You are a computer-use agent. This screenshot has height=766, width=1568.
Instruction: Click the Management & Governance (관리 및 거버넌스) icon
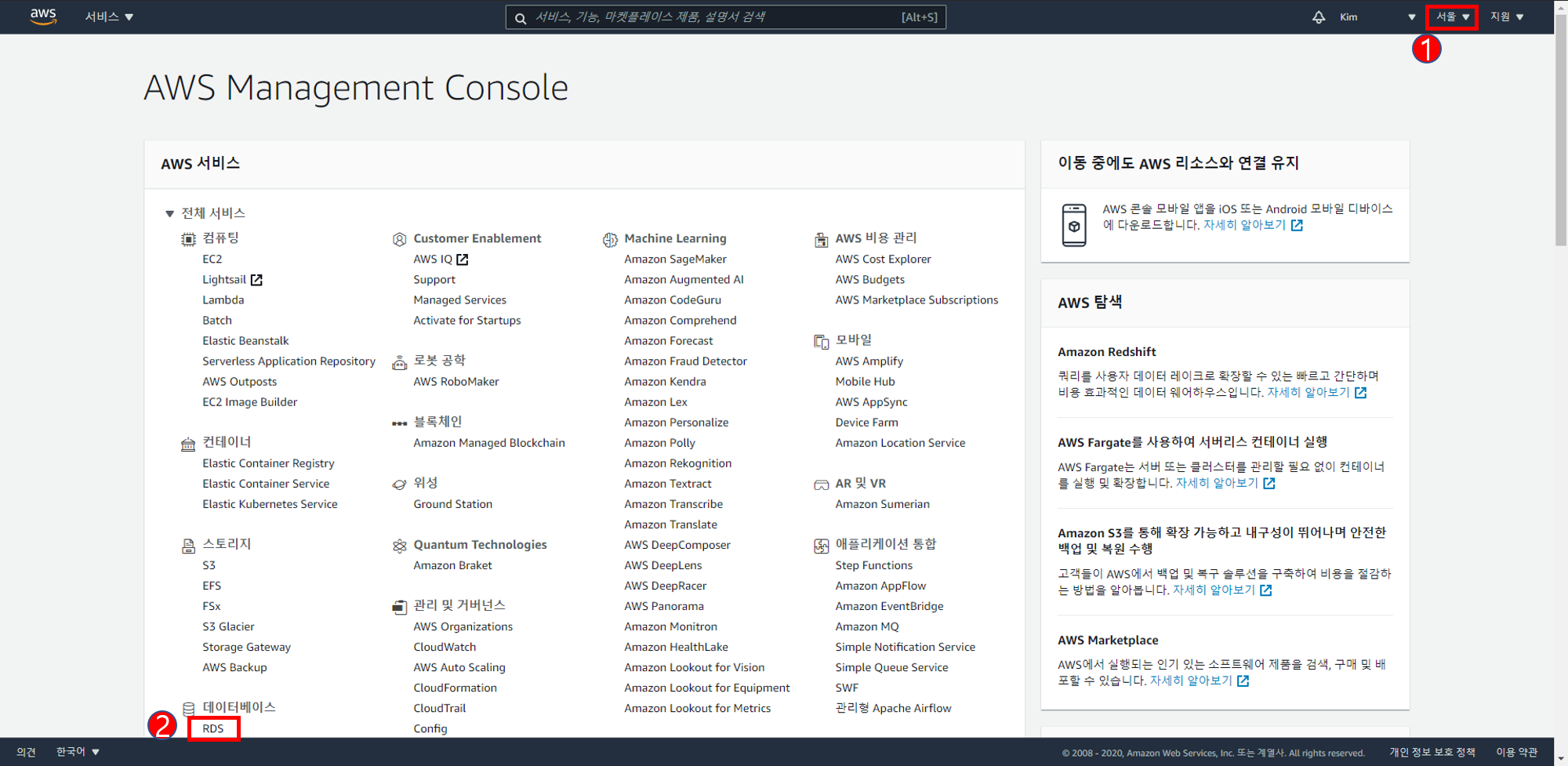click(x=399, y=607)
